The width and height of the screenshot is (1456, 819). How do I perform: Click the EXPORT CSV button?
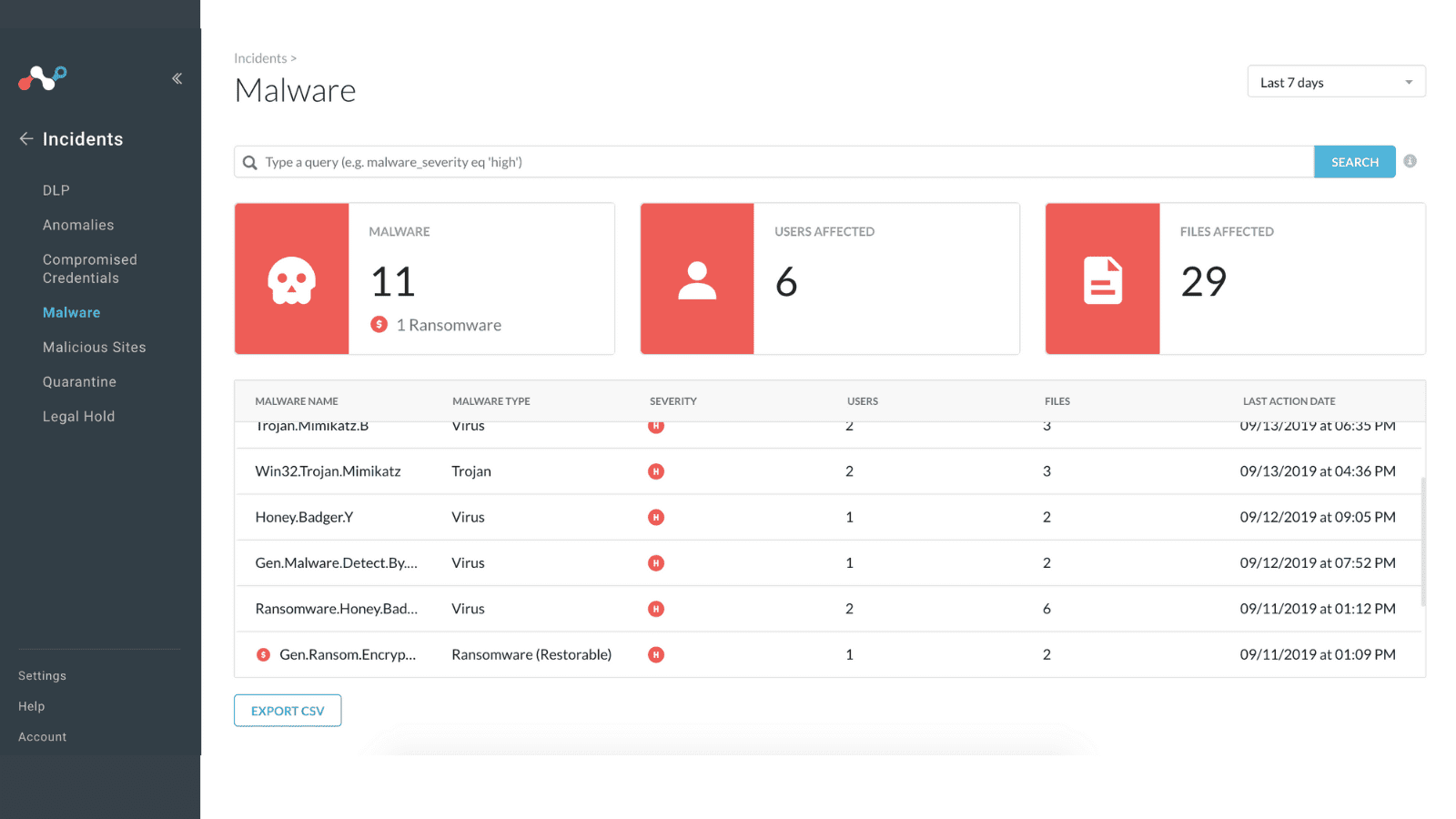(288, 711)
